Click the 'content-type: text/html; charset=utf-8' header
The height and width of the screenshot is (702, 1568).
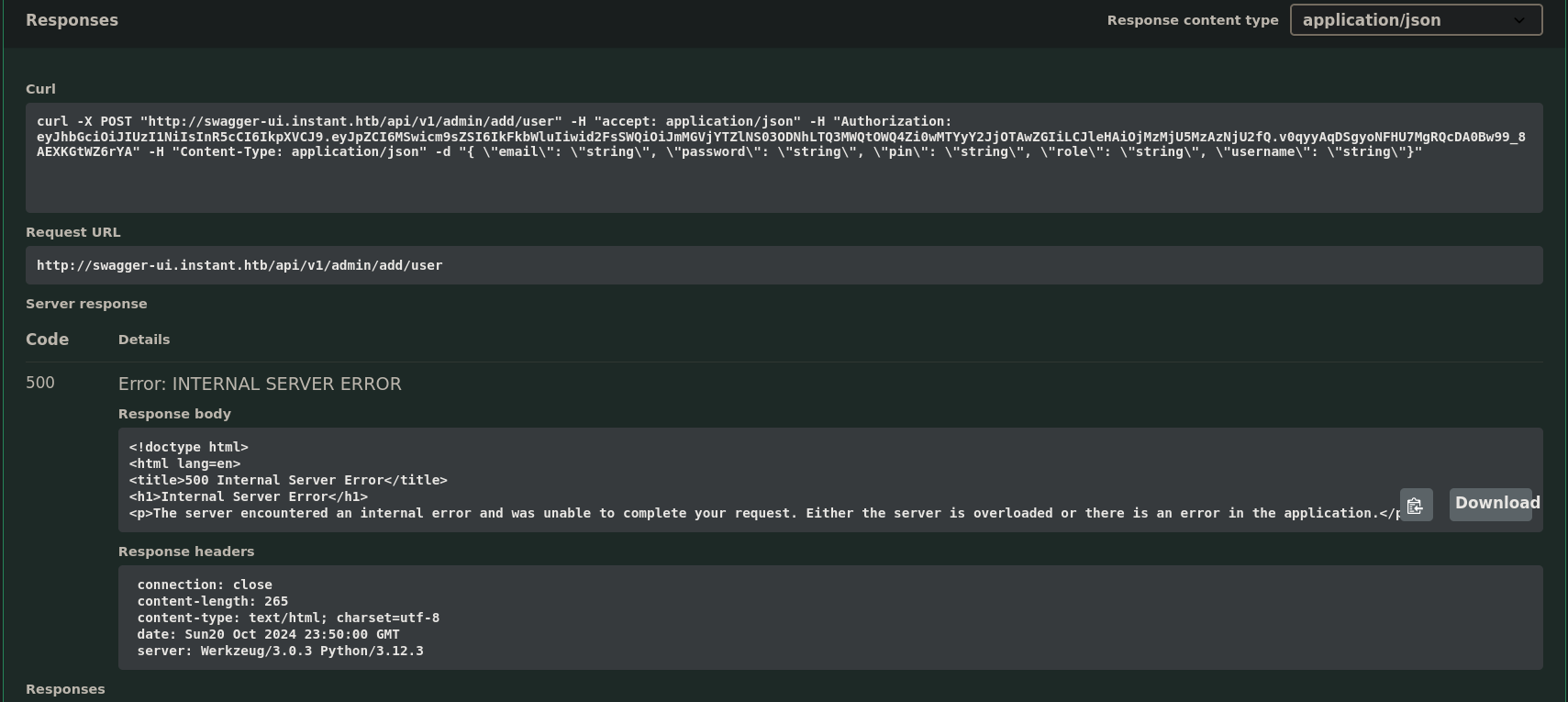(288, 618)
